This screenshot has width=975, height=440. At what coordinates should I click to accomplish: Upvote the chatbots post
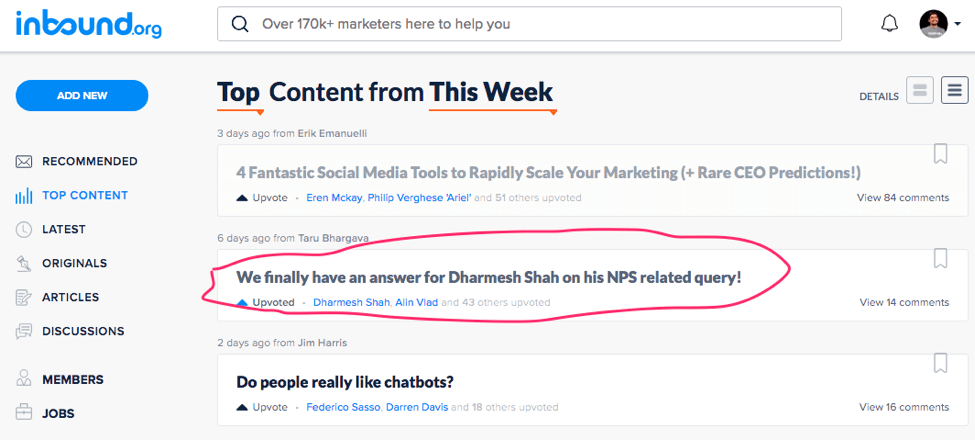tap(263, 407)
